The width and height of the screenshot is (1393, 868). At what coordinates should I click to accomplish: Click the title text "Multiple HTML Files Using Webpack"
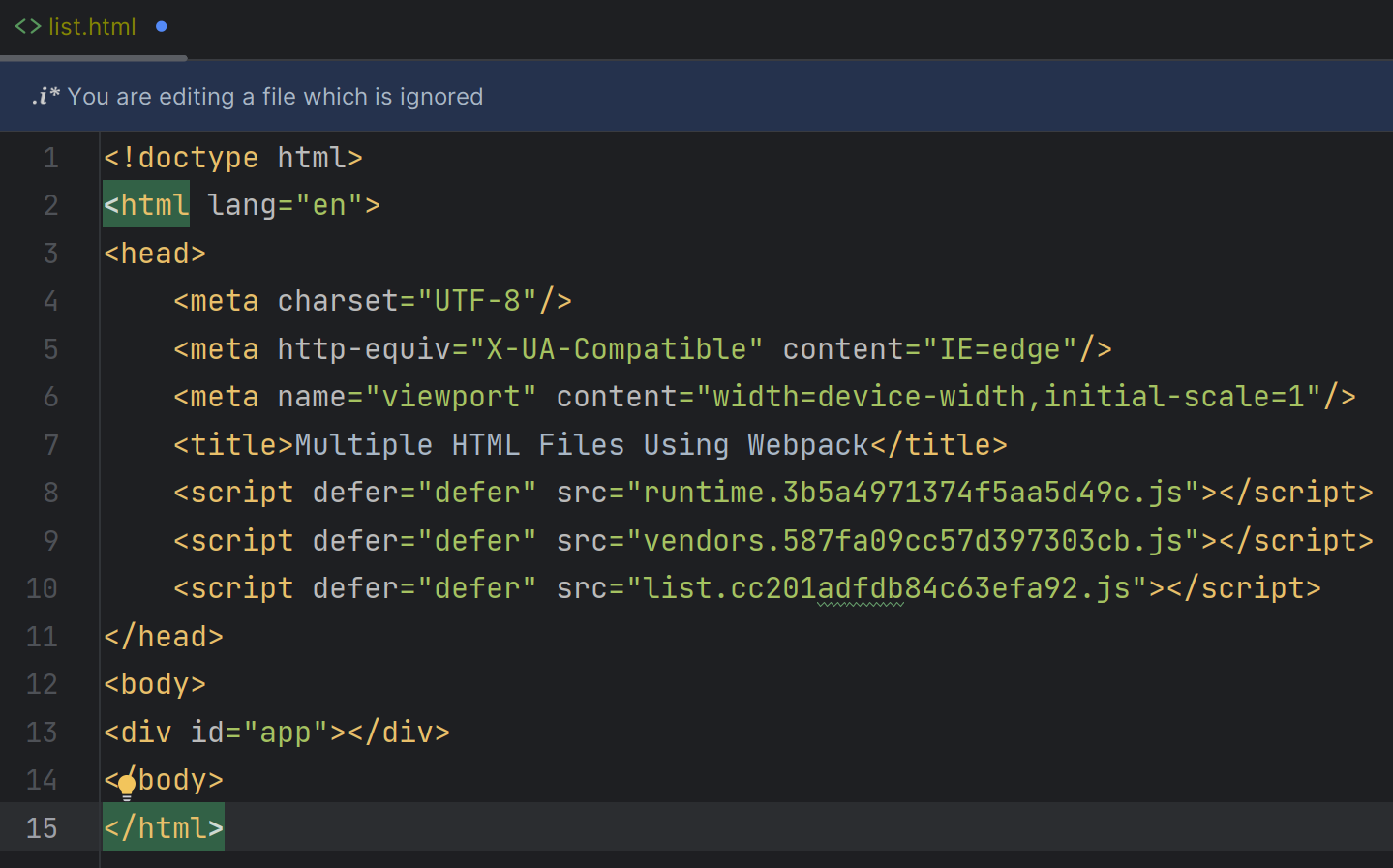(x=581, y=445)
